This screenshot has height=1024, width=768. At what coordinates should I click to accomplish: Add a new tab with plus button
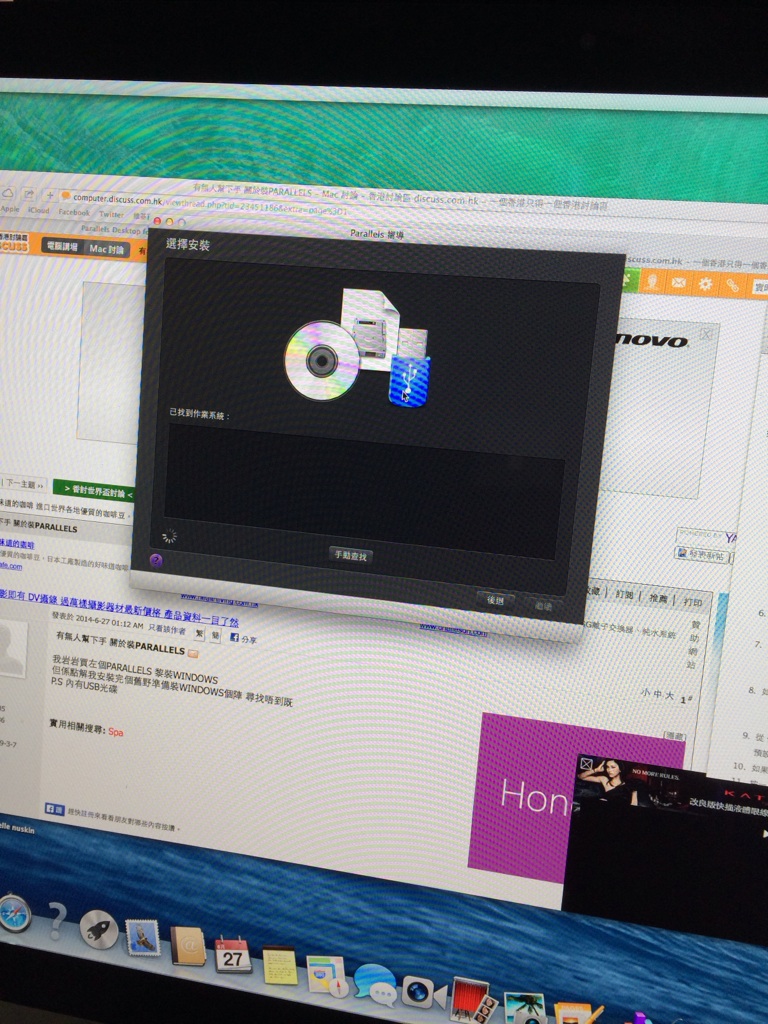click(49, 195)
